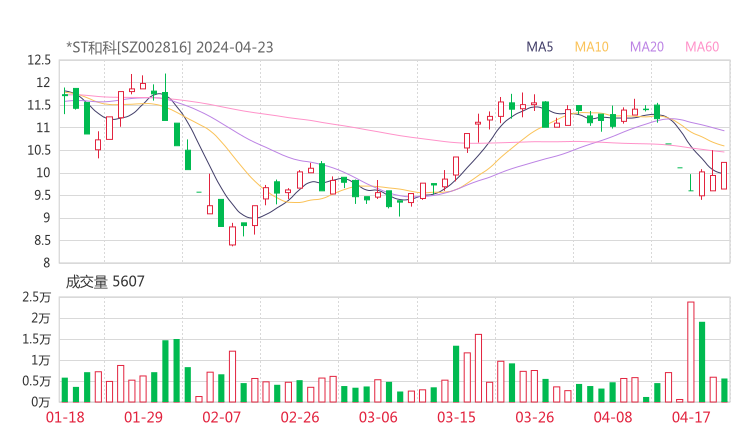The height and width of the screenshot is (440, 740).
Task: Click the chart title *ST和科[SZ002816] 2024-04-23
Action: pyautogui.click(x=169, y=47)
